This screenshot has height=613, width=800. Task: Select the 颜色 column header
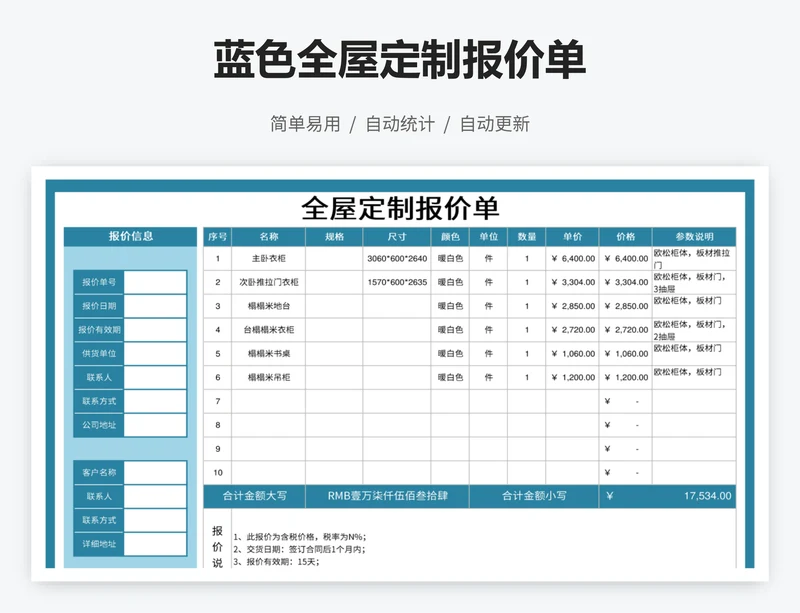(x=450, y=237)
